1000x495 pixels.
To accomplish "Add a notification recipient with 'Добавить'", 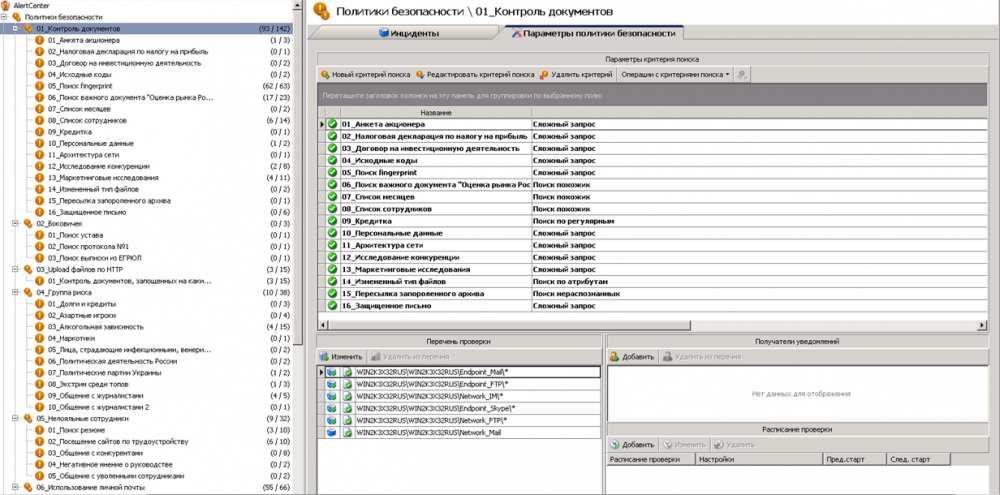I will tap(631, 356).
